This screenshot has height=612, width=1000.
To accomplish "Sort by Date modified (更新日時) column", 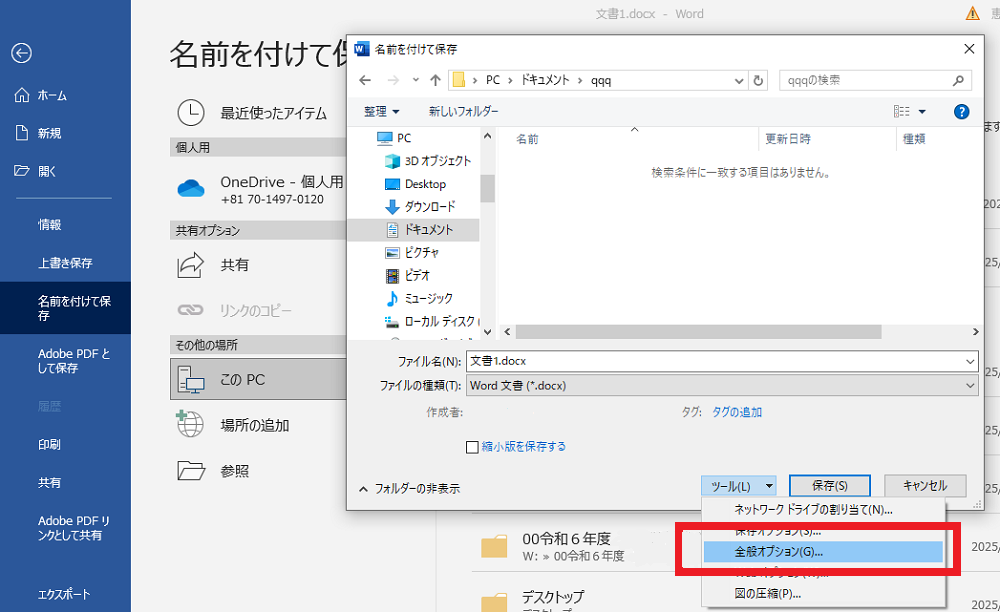I will (788, 139).
